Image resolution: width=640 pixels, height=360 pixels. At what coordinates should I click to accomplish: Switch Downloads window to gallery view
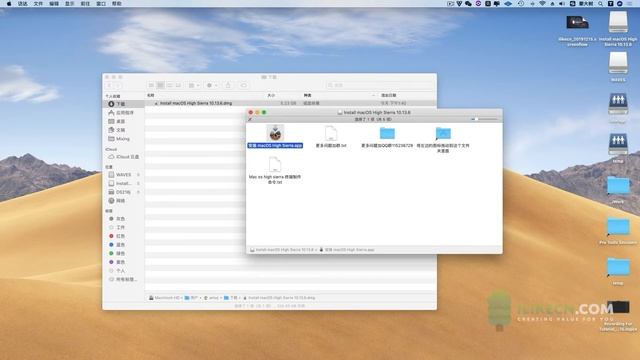178,85
